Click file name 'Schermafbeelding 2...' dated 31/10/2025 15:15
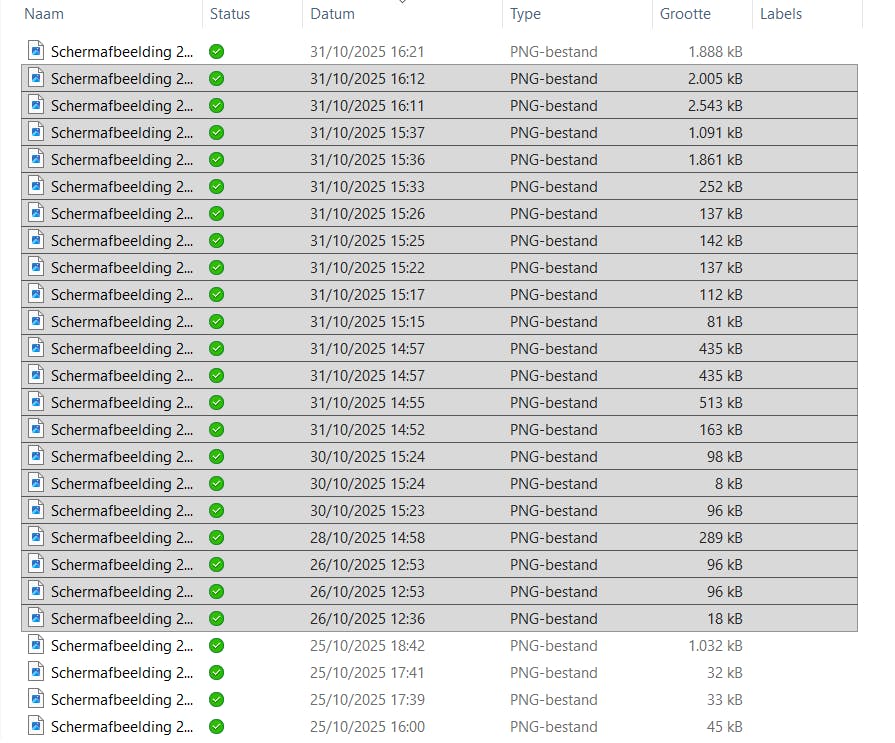This screenshot has height=743, width=895. (x=122, y=322)
